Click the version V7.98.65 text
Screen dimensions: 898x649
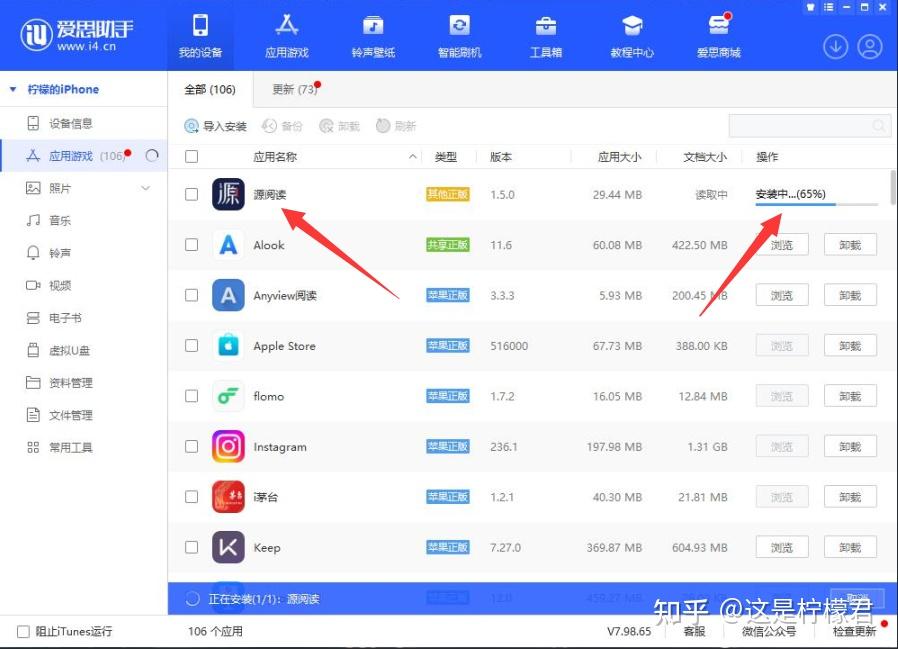click(629, 631)
